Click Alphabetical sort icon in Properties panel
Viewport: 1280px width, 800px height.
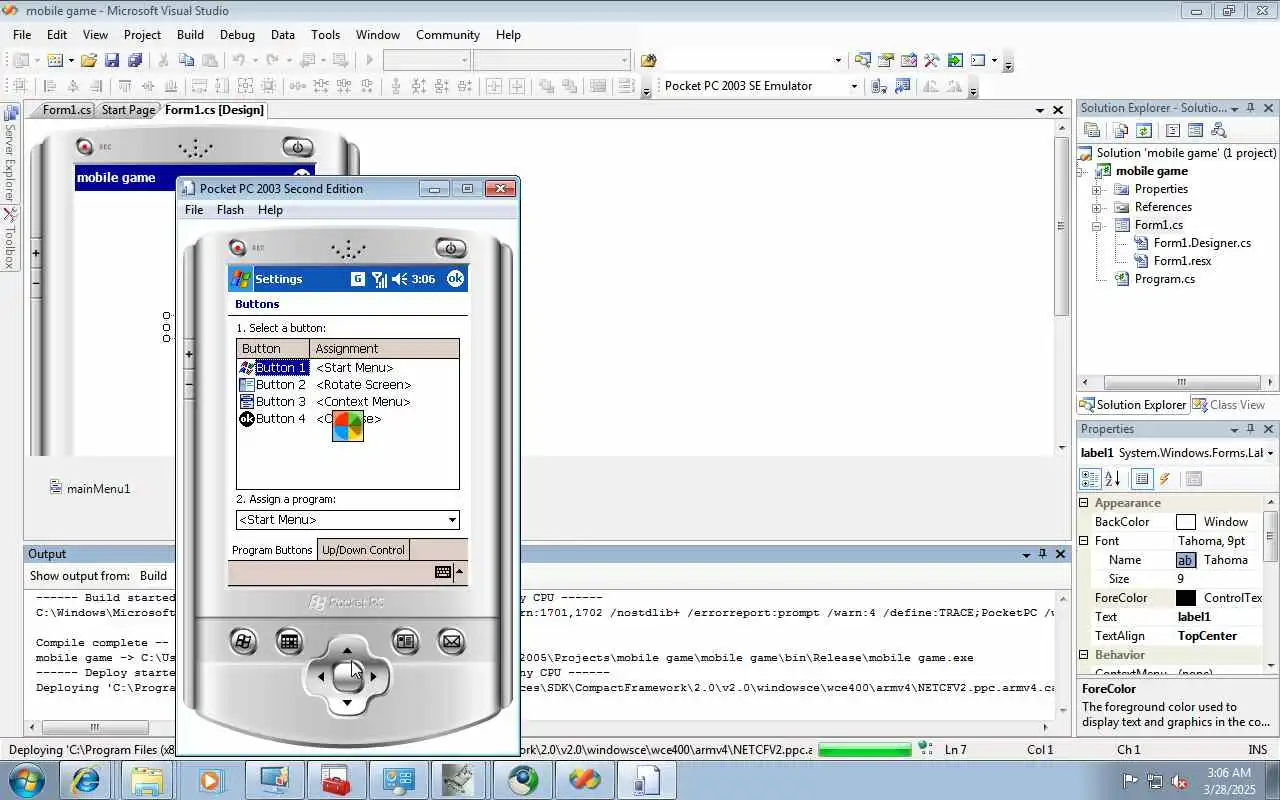(x=1113, y=479)
